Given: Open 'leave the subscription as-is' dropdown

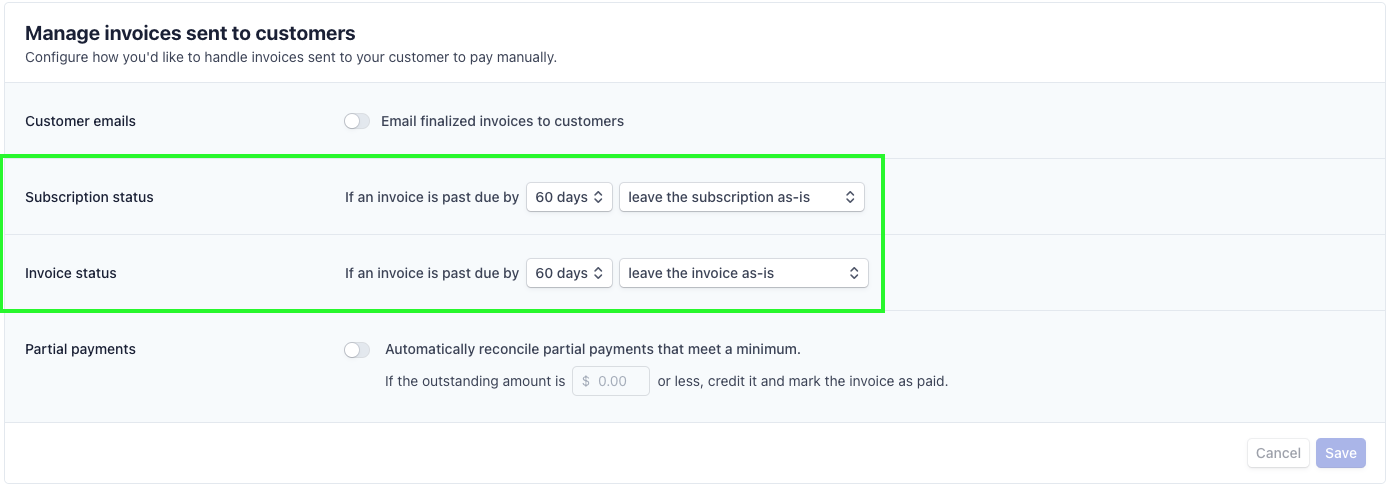Looking at the screenshot, I should pyautogui.click(x=742, y=197).
